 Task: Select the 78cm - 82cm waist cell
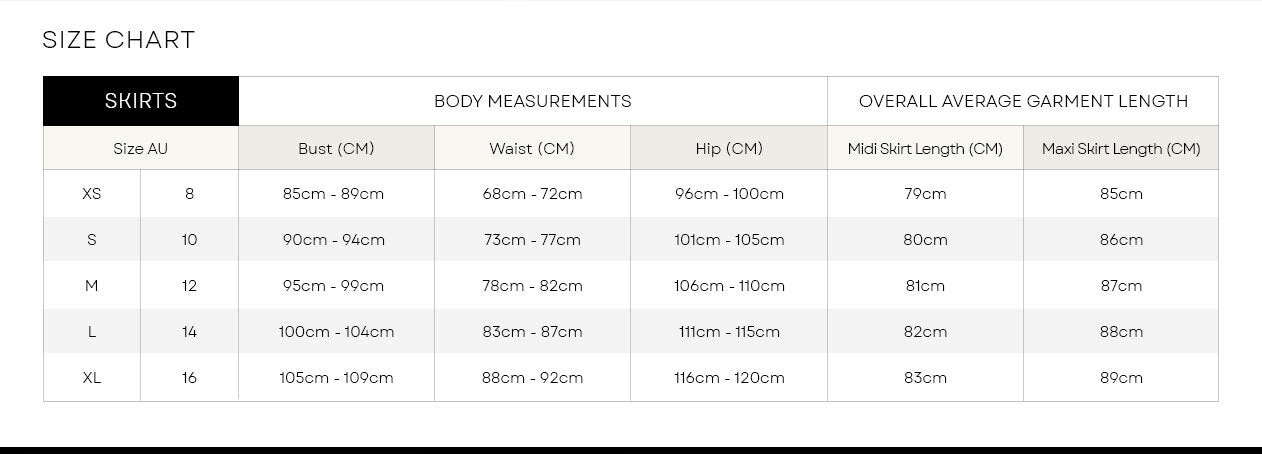(532, 286)
